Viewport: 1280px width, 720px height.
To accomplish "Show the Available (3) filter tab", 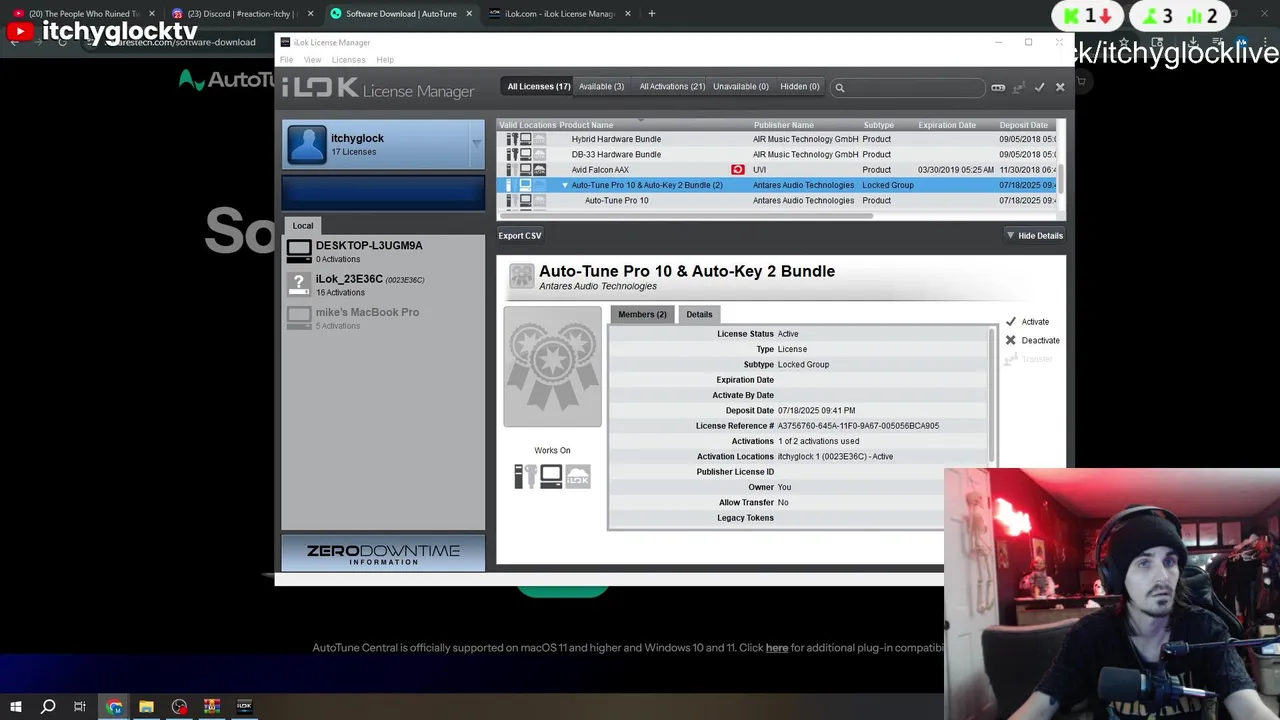I will click(x=601, y=87).
